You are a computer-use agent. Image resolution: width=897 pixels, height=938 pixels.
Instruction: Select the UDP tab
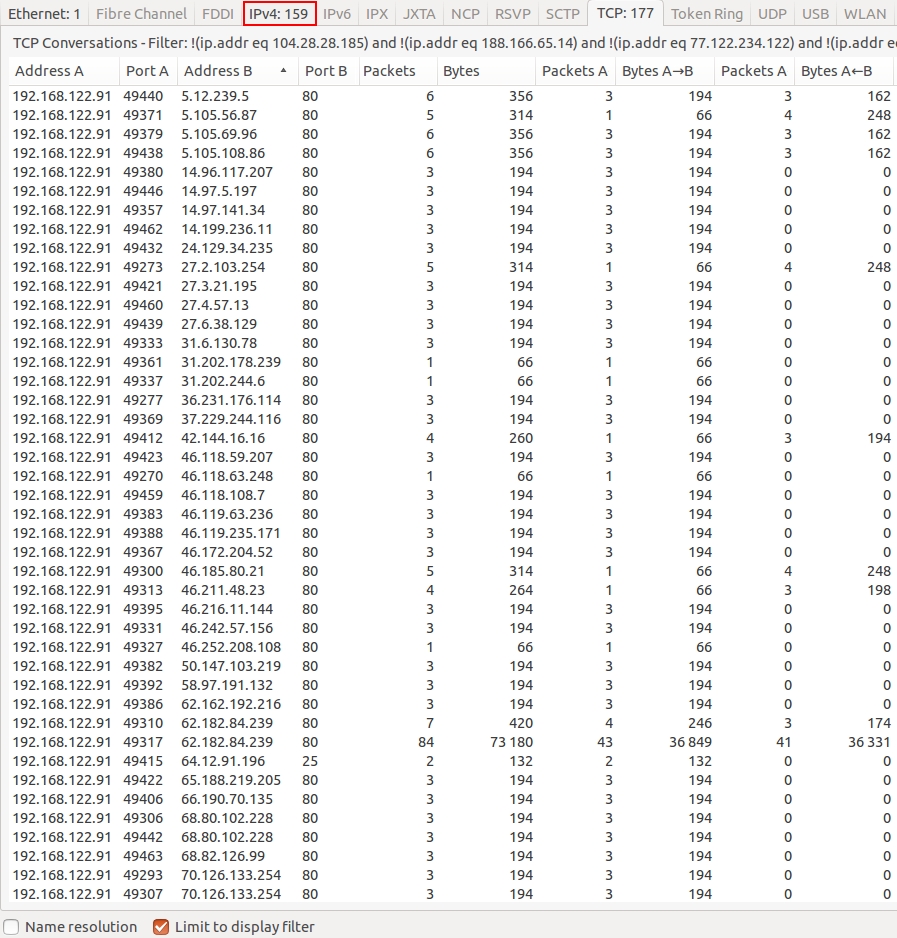771,14
